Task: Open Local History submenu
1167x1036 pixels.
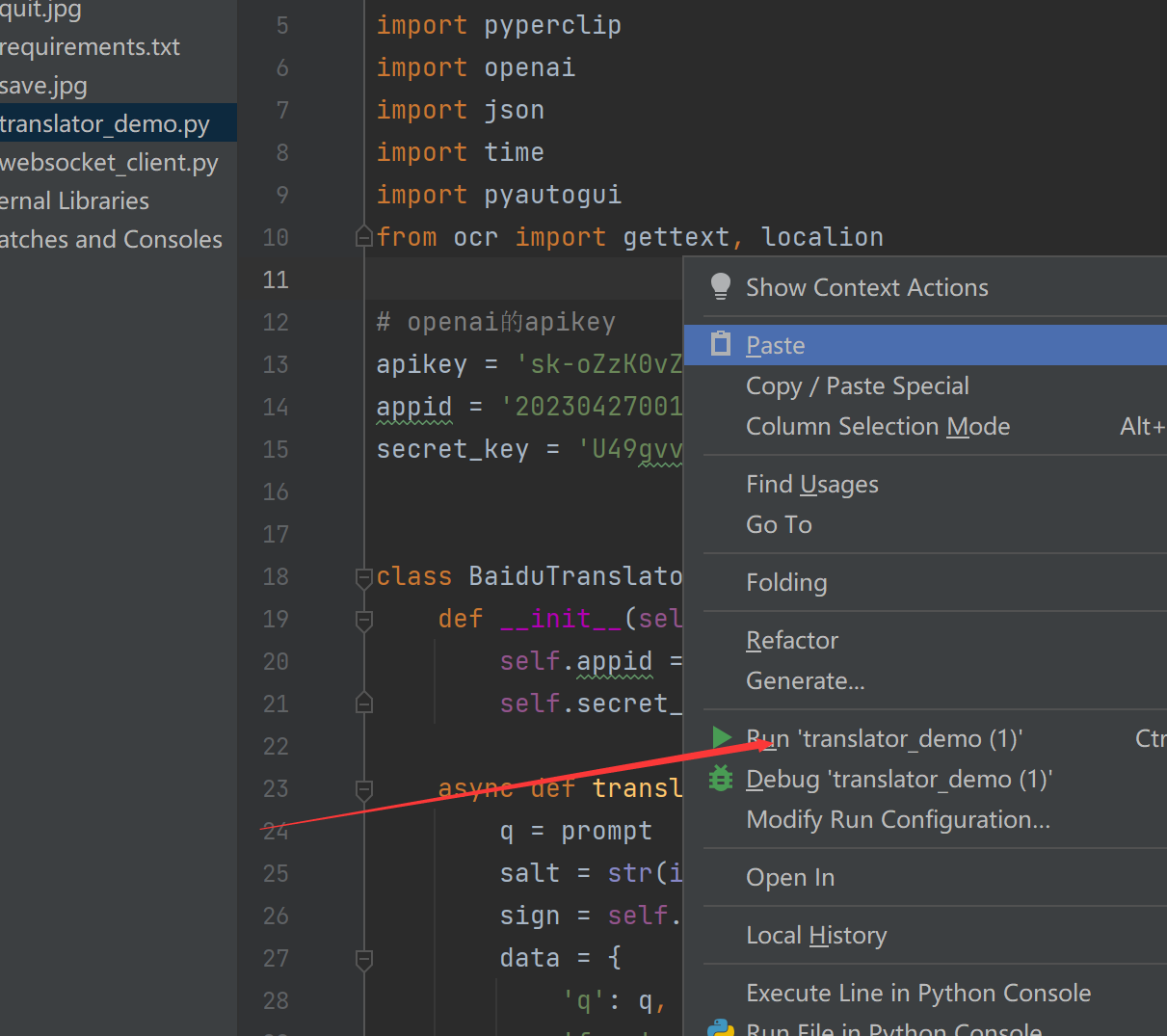Action: point(815,936)
